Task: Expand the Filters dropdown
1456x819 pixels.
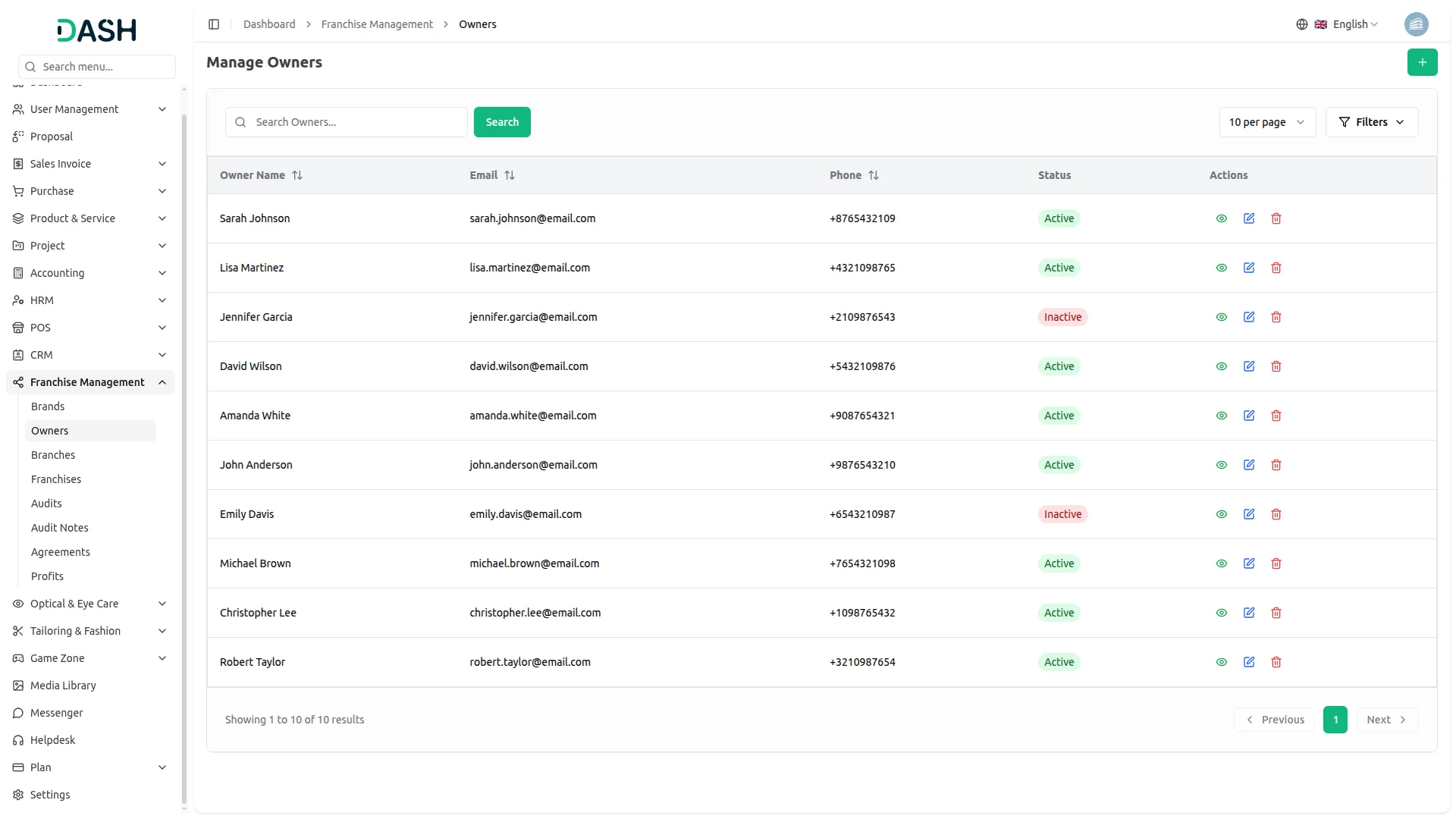Action: tap(1371, 122)
